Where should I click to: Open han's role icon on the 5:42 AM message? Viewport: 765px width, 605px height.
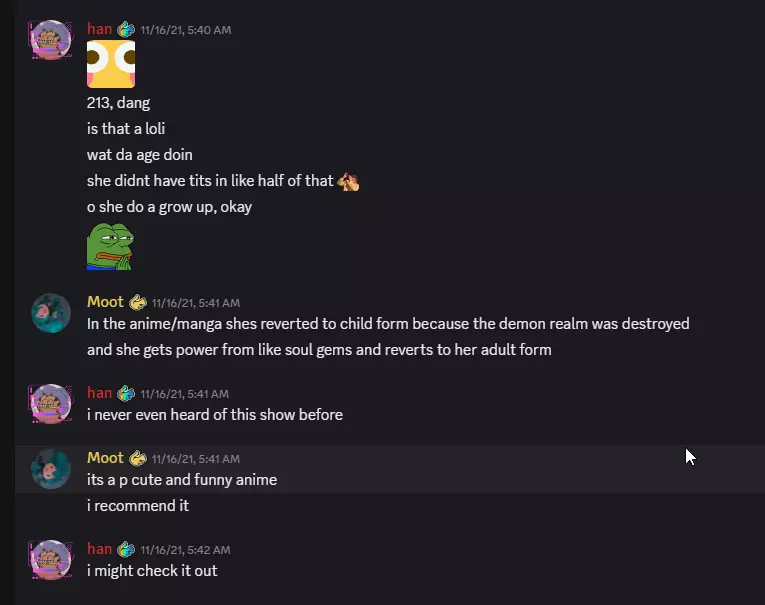click(126, 549)
